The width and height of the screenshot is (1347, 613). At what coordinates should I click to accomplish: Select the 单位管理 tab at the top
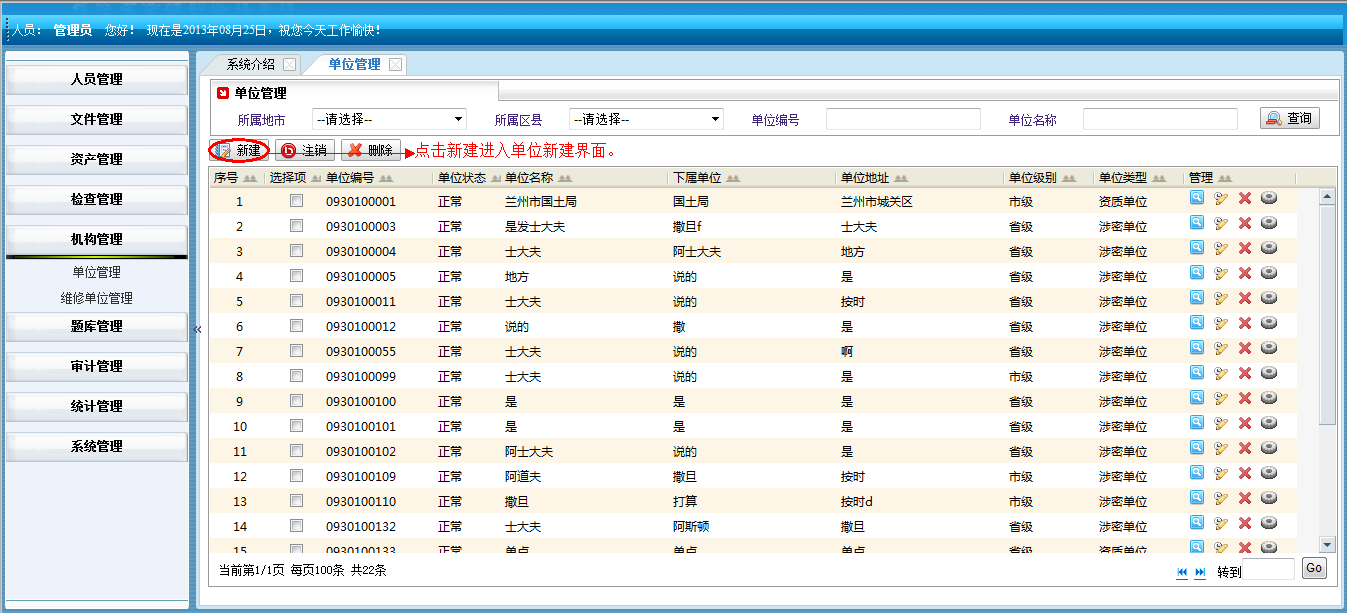(x=354, y=64)
